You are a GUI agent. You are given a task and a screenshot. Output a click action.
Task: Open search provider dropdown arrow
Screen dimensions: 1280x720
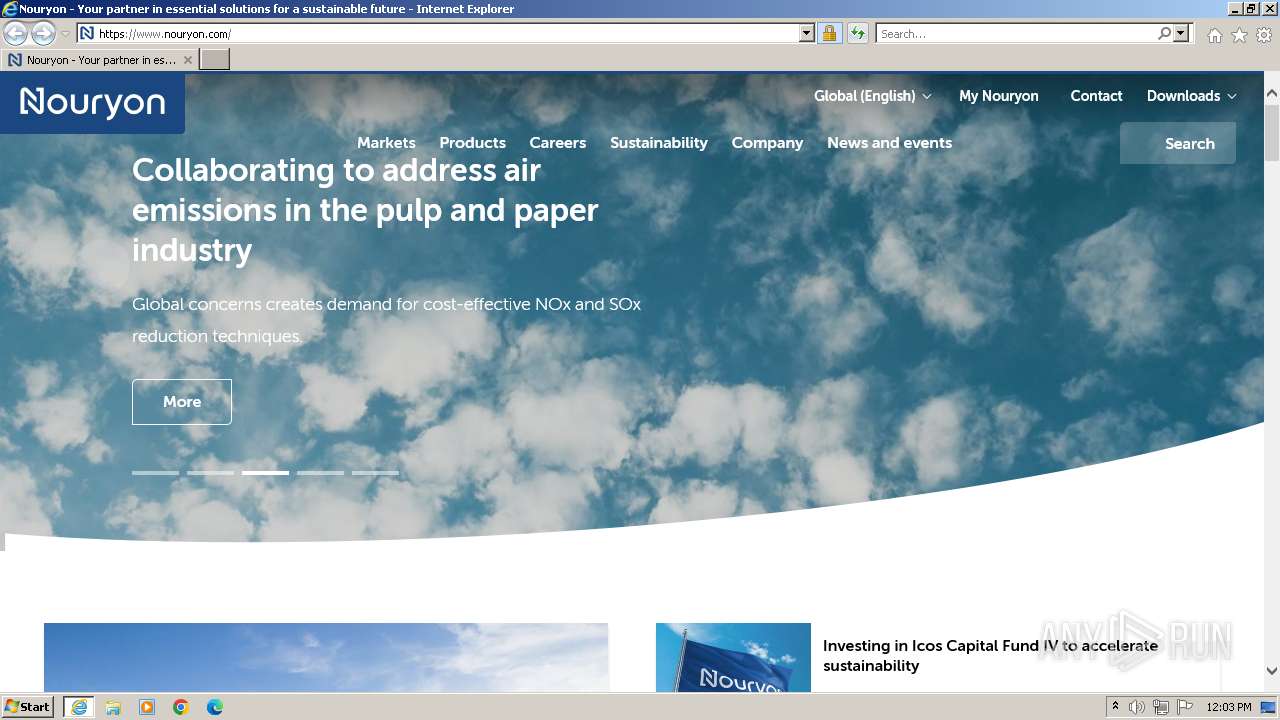tap(1181, 34)
